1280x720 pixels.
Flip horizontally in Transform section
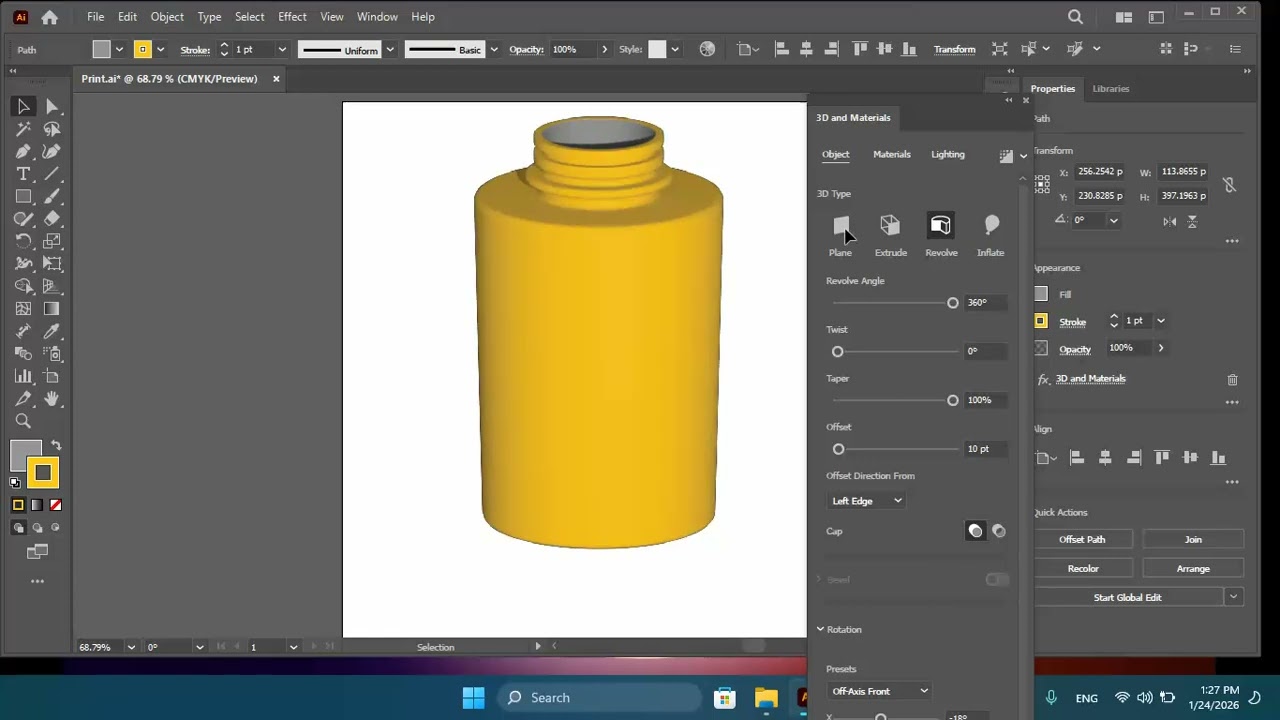pyautogui.click(x=1169, y=221)
